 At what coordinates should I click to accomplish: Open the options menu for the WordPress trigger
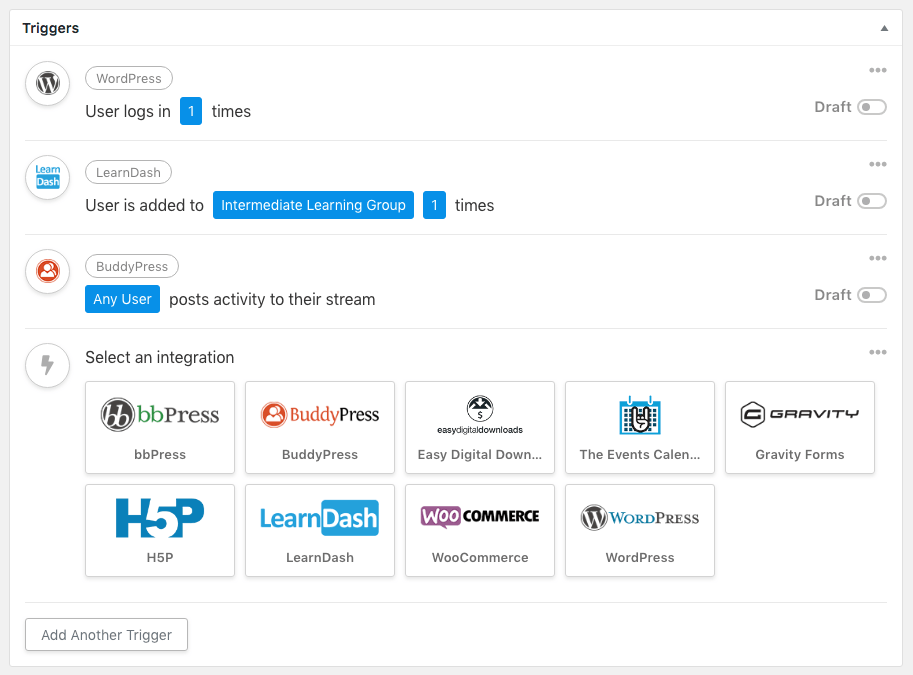877,70
